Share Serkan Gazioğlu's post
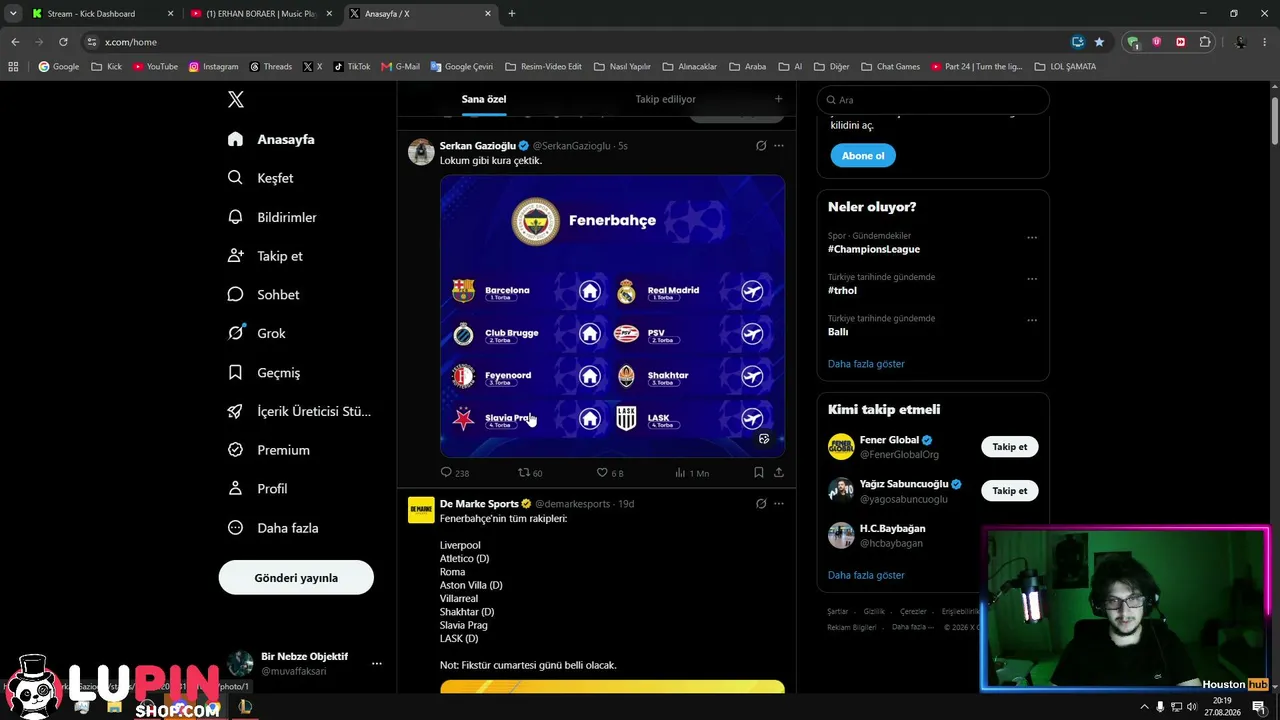 [779, 473]
